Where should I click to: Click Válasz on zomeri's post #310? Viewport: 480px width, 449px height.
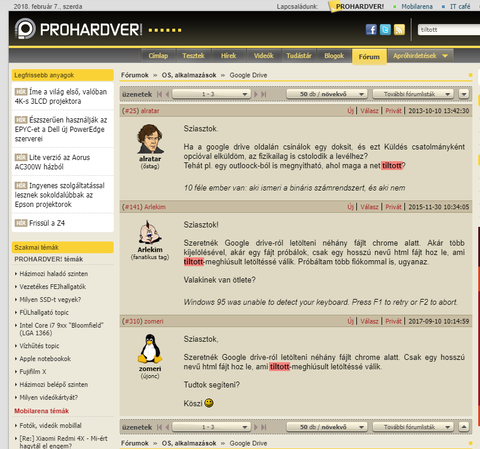369,321
